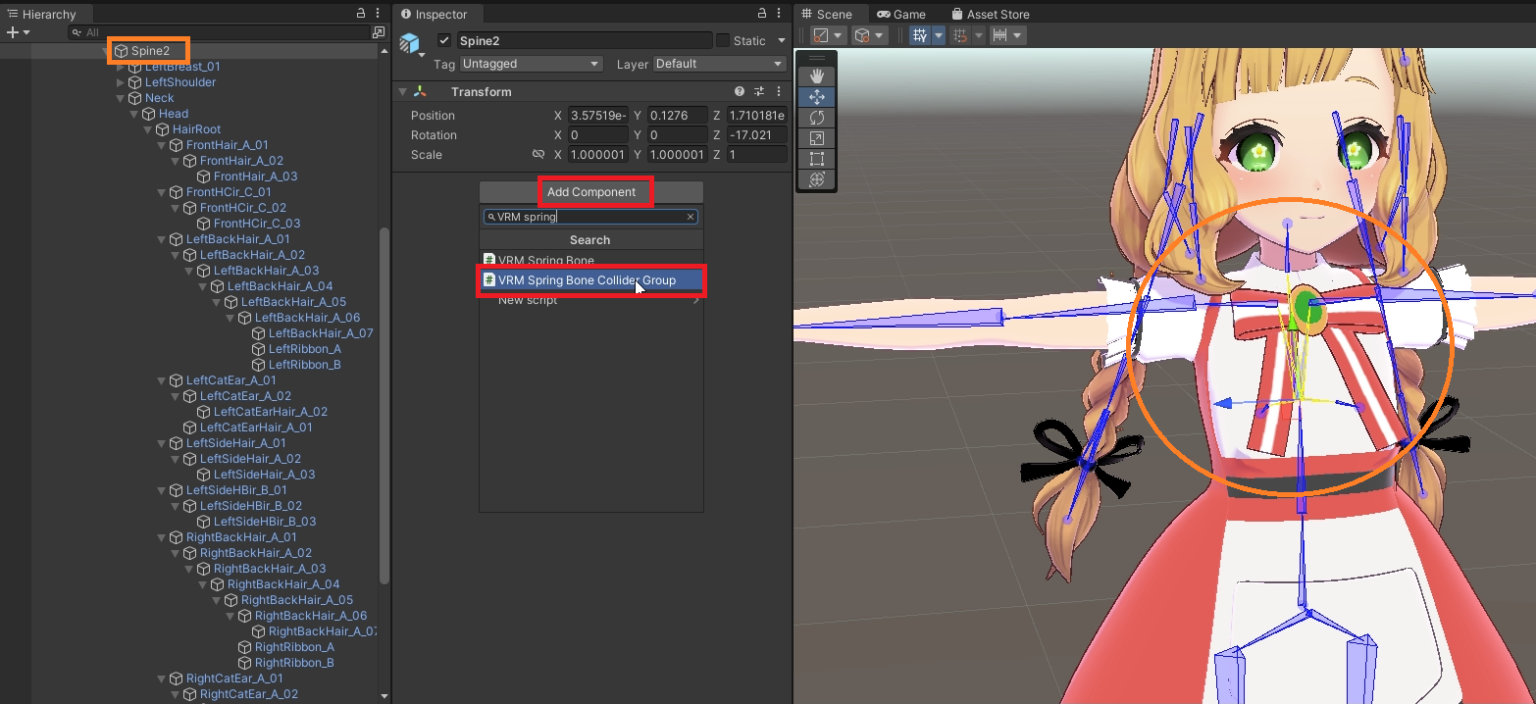Choose VRM Spring Bone Collider Group
The height and width of the screenshot is (704, 1536).
point(591,281)
